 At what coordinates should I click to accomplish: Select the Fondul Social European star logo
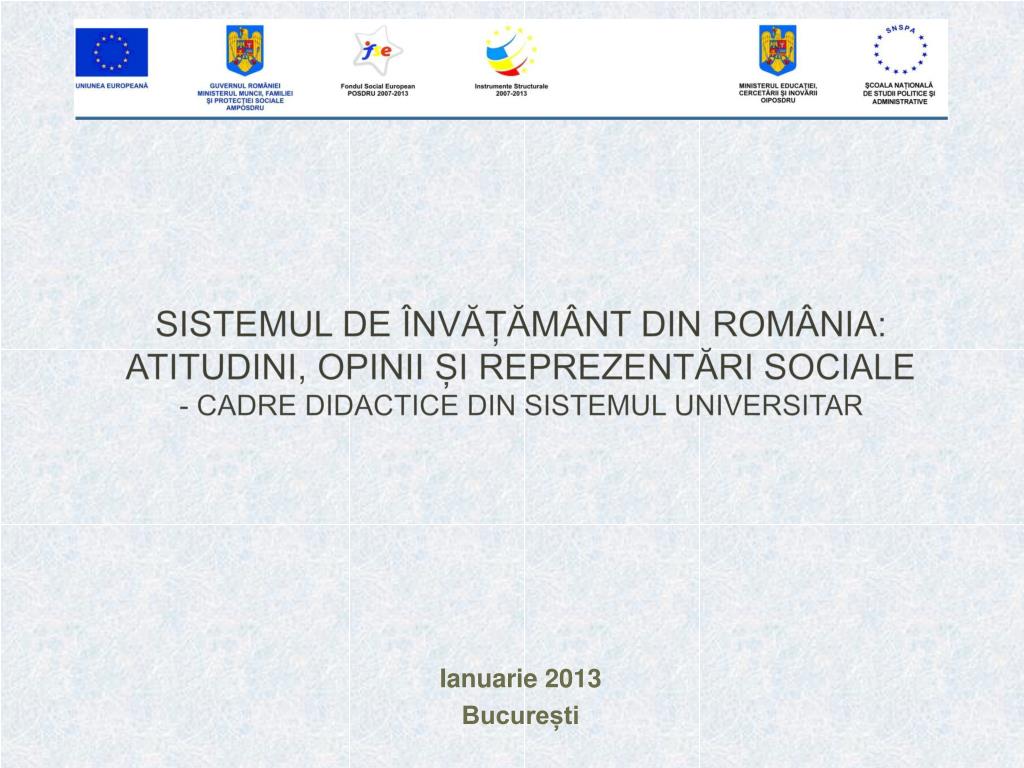(x=377, y=50)
